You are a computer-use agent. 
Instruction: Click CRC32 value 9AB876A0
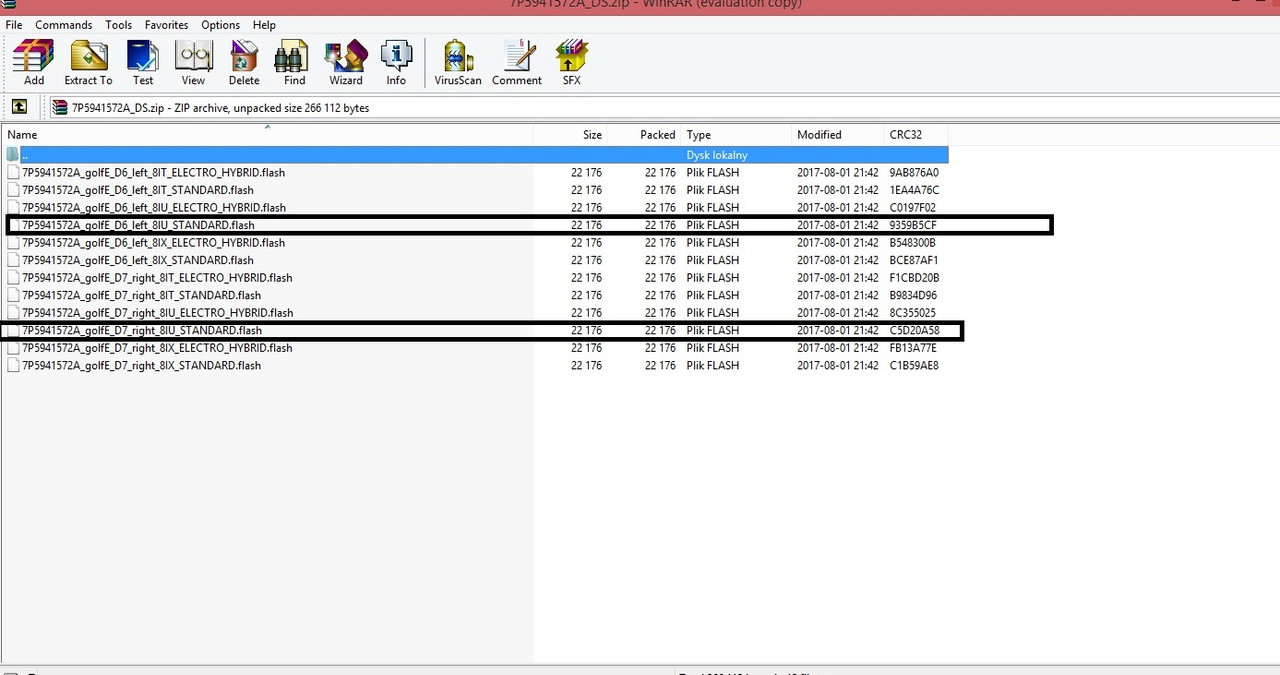[x=914, y=172]
